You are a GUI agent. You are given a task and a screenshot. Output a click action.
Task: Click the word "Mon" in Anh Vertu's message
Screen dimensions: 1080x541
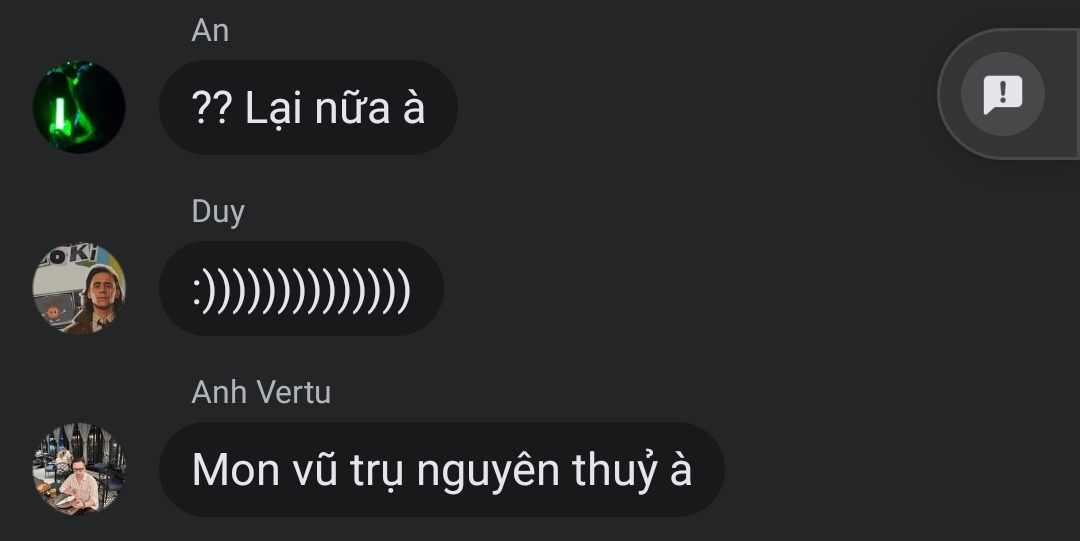pos(236,470)
